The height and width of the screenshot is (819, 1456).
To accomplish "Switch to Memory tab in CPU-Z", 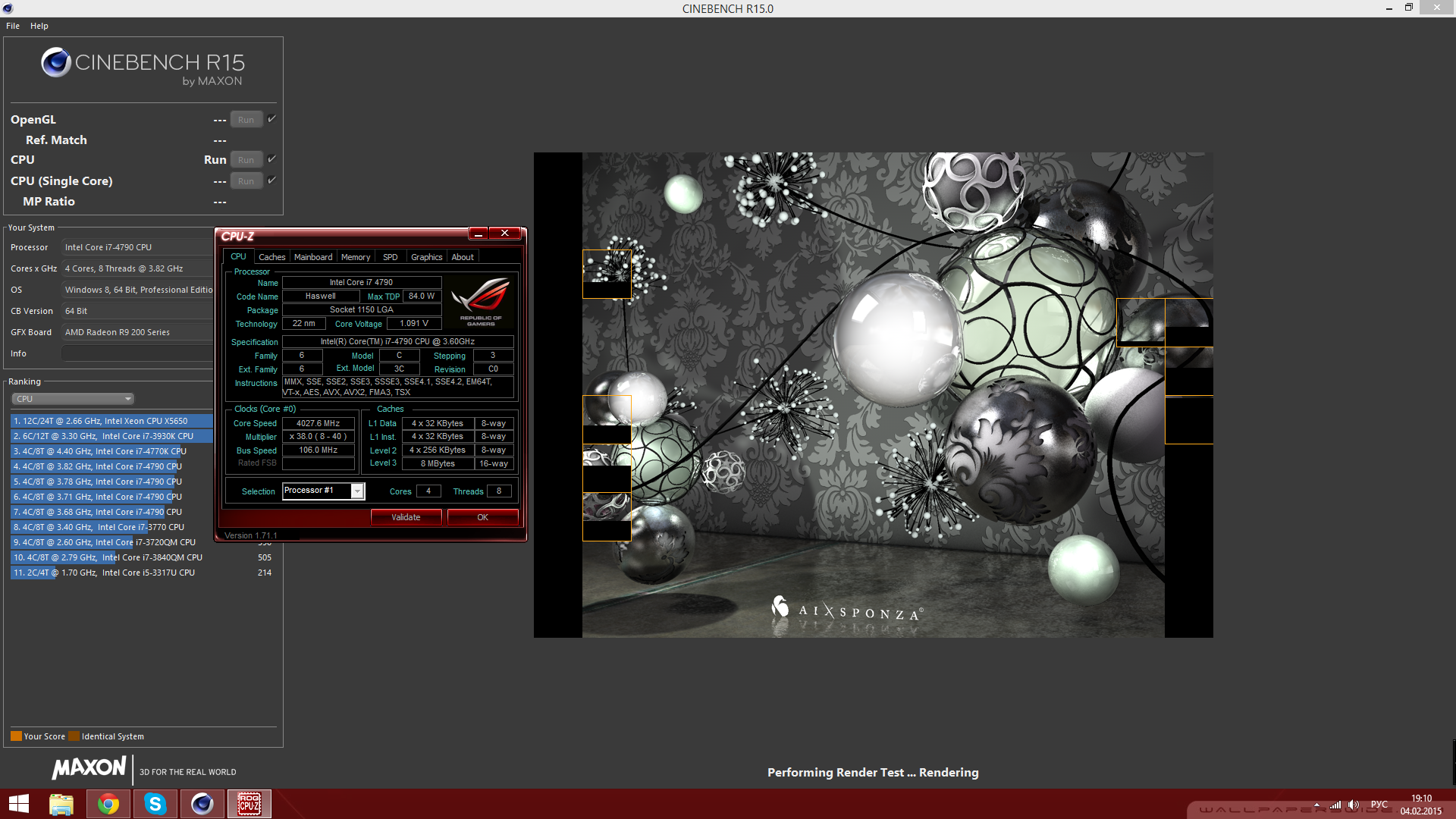I will click(x=356, y=257).
